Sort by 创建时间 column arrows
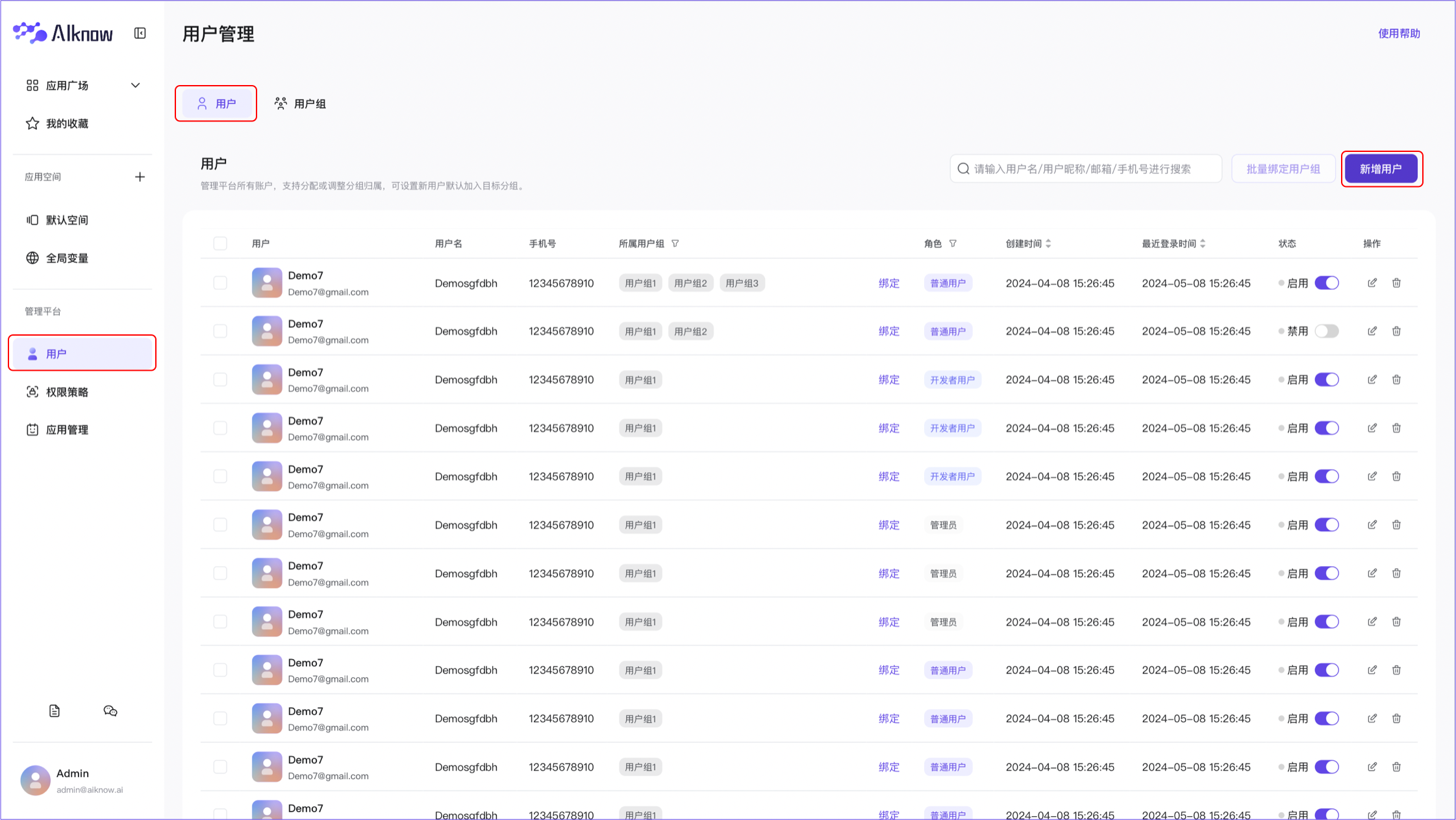Screen dimensions: 1456x820 click(1048, 243)
